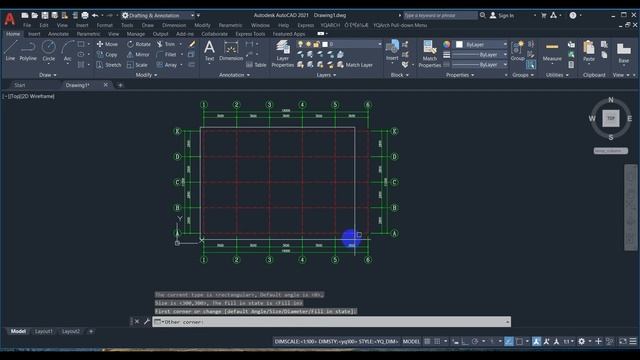Screen dimensions: 640x360
Task: Click the Plot printer icon in quick access
Action: click(x=85, y=15)
